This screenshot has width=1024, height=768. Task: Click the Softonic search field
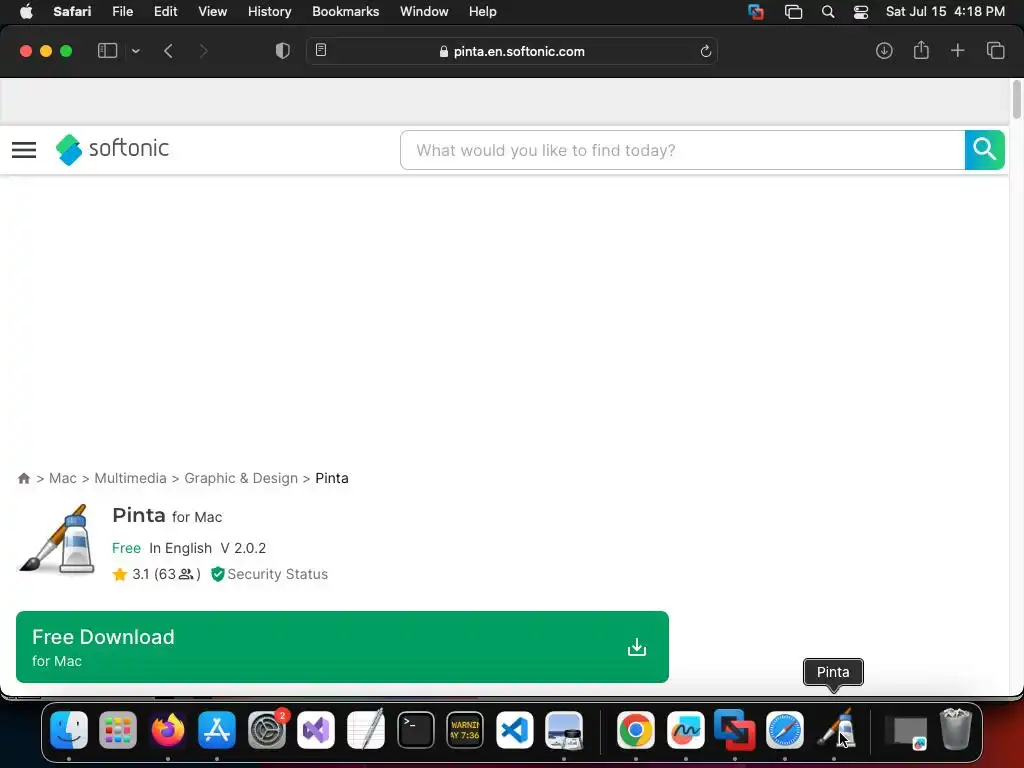click(x=682, y=150)
